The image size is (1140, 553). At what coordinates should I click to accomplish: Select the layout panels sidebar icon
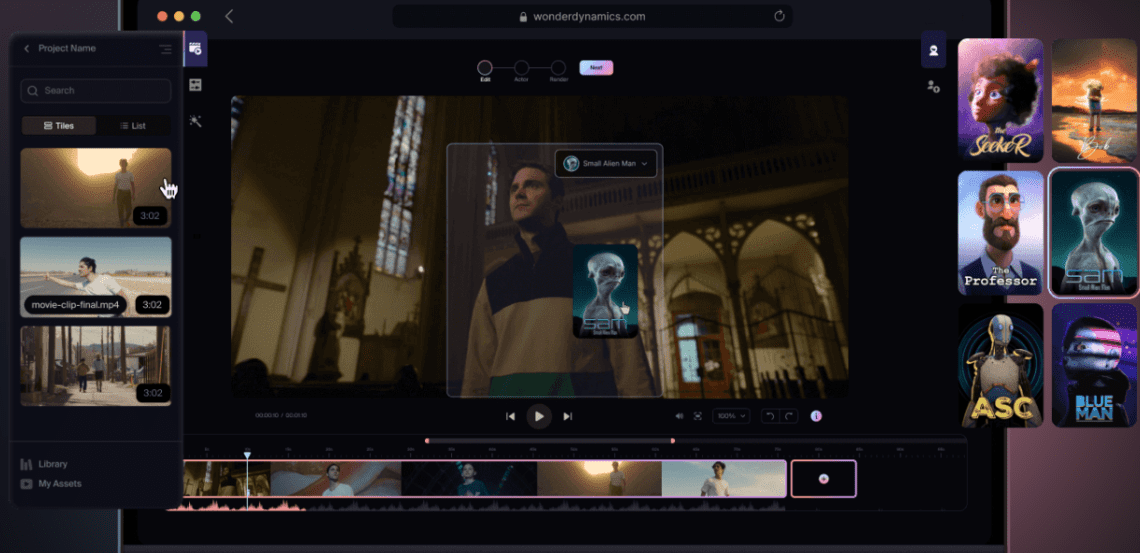(x=195, y=85)
